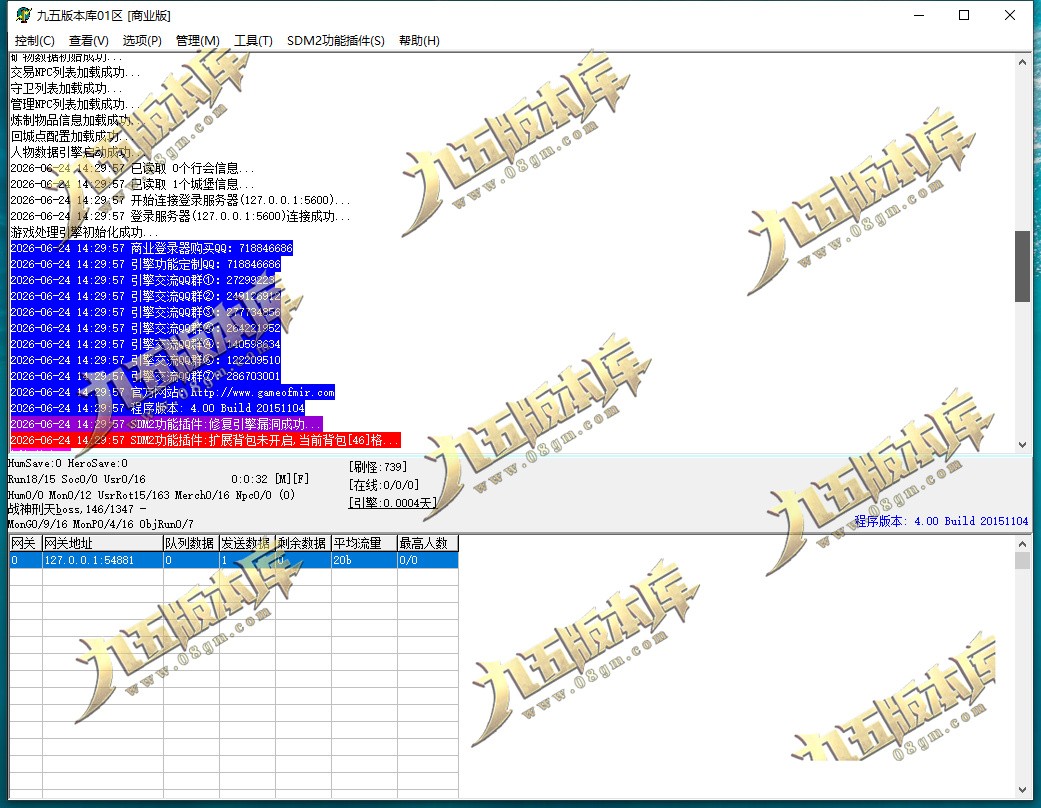Click the 最高人数 column header
The height and width of the screenshot is (808, 1041).
[428, 543]
